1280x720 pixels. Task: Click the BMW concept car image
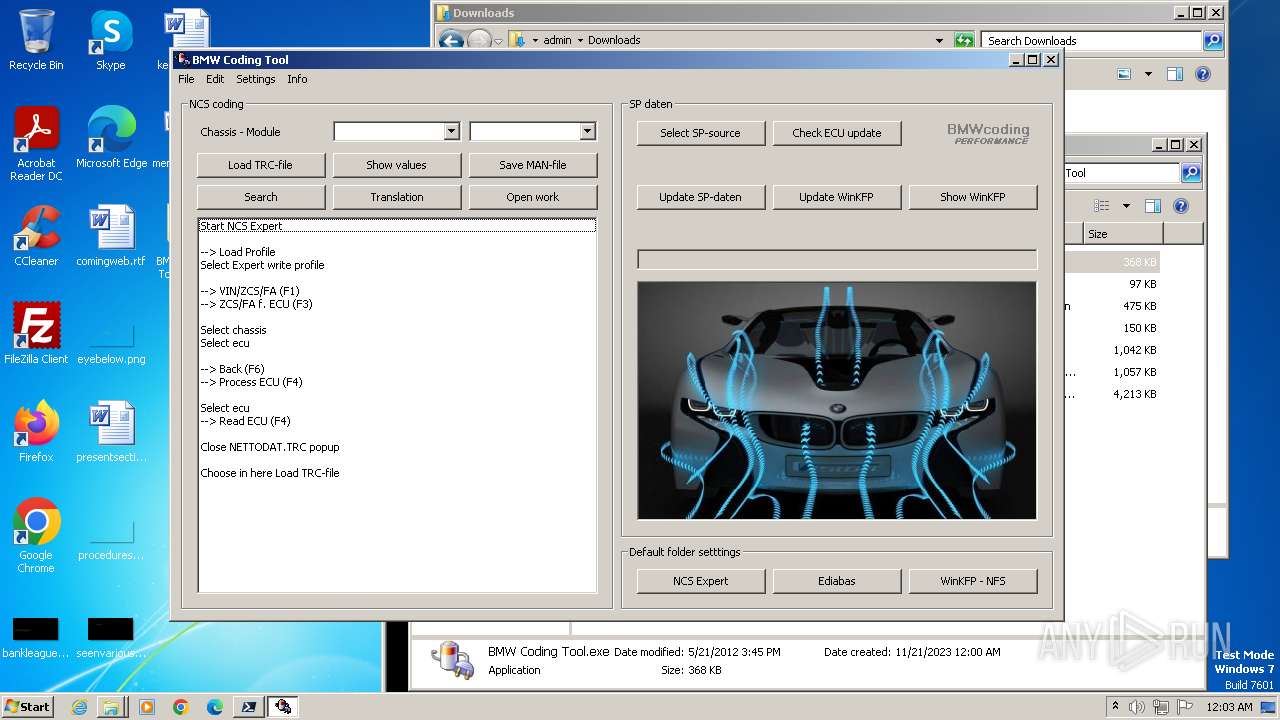(837, 401)
